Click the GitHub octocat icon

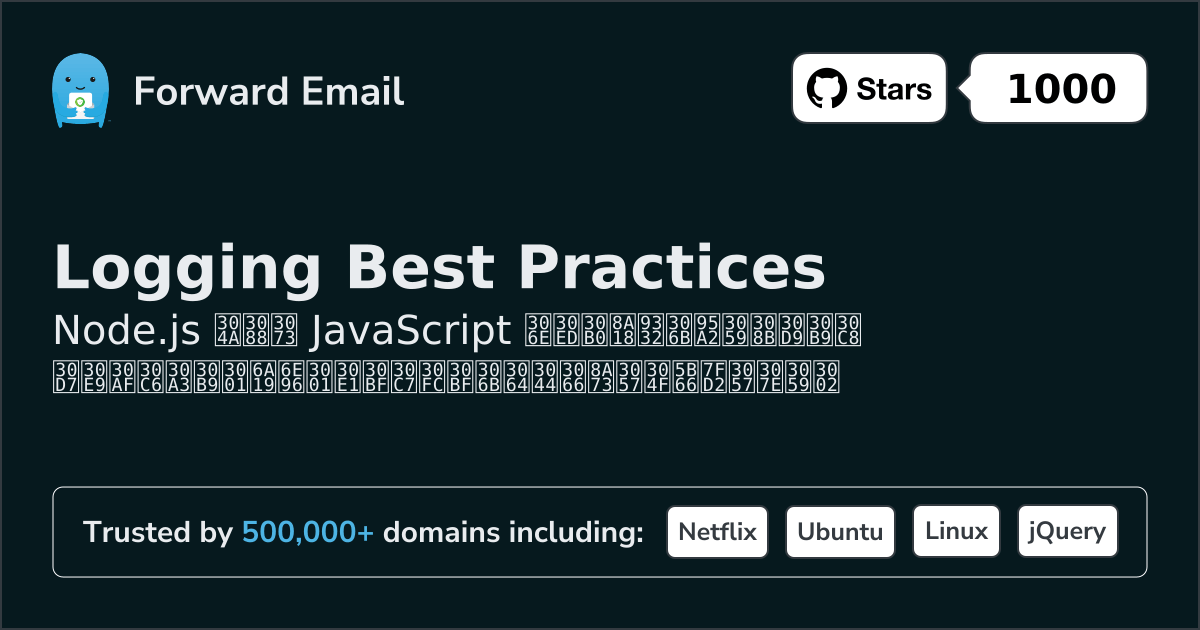coord(826,89)
